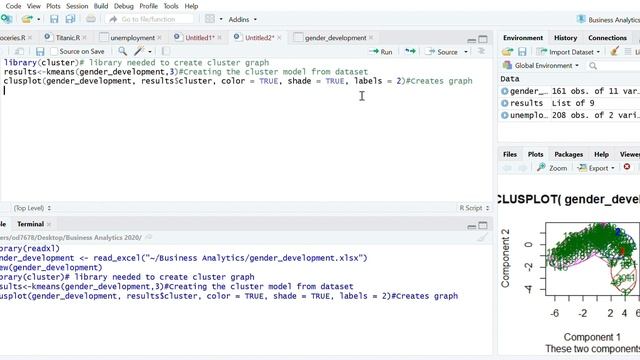Switch to the Packages tab
This screenshot has width=640, height=360.
[x=569, y=154]
